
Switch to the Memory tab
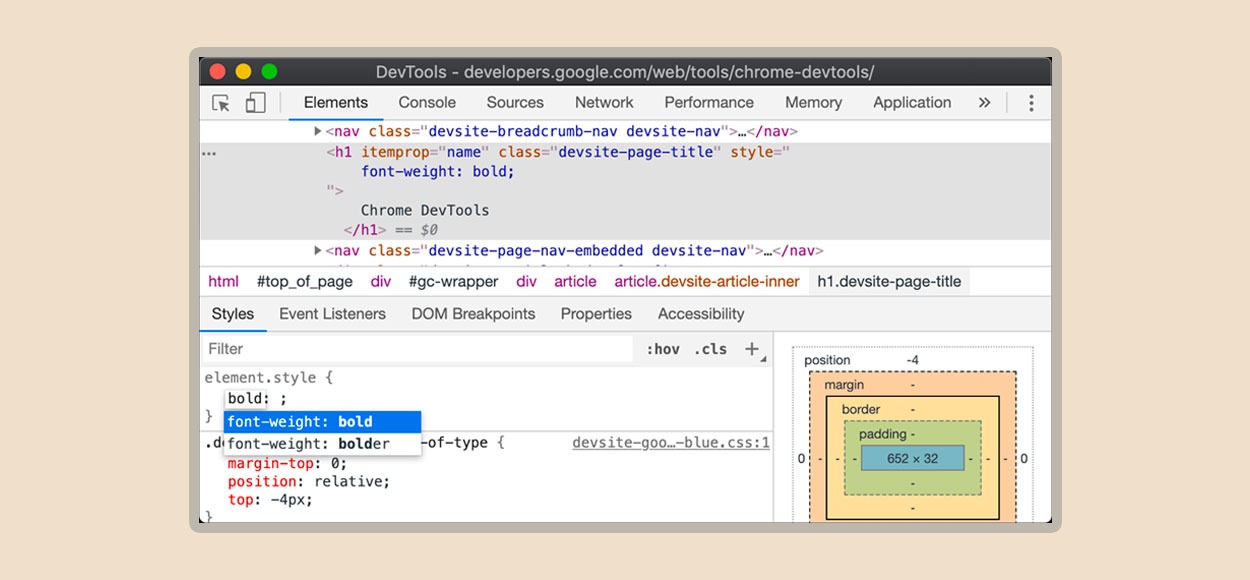pos(813,103)
